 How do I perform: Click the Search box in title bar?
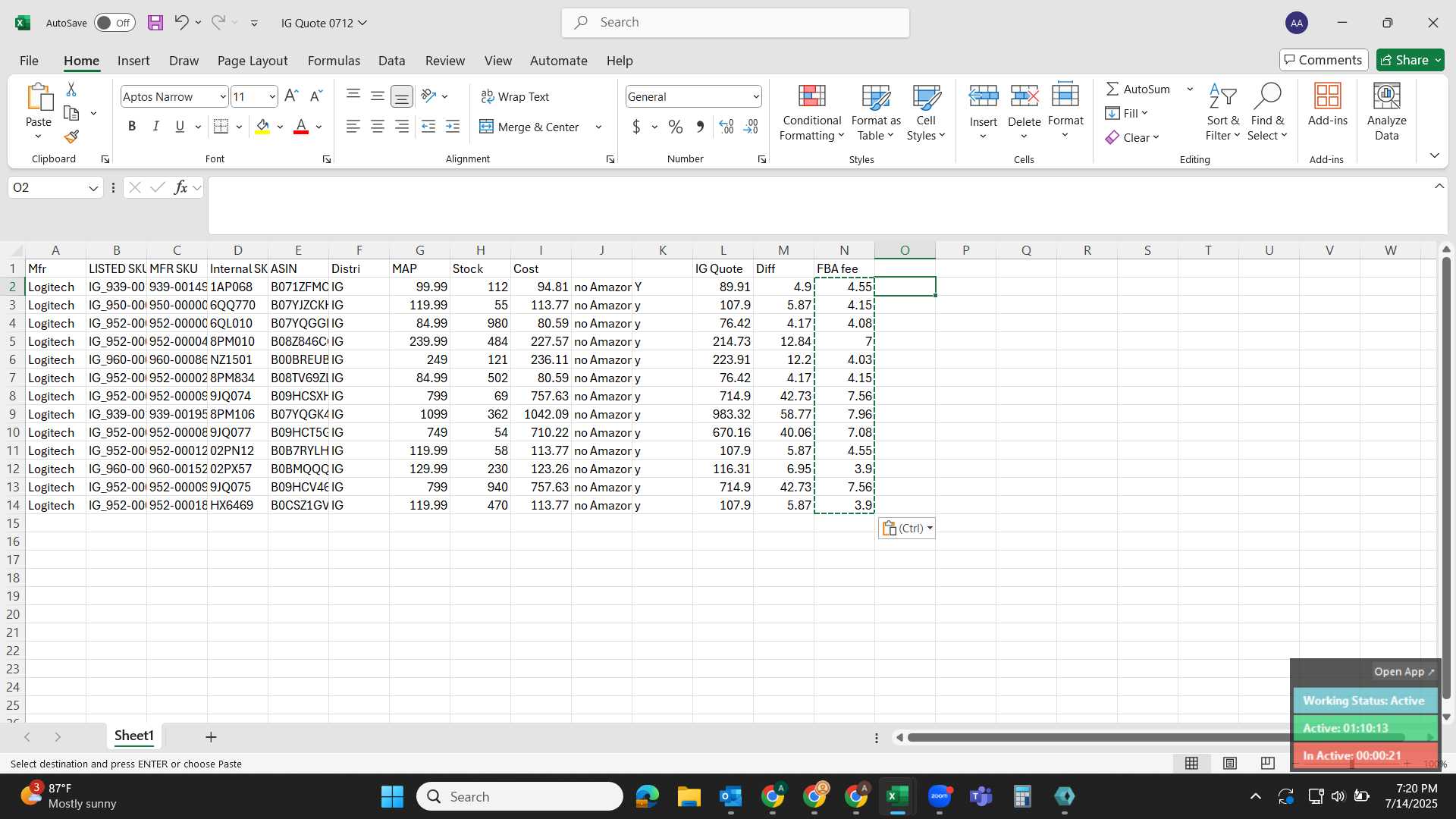[736, 23]
